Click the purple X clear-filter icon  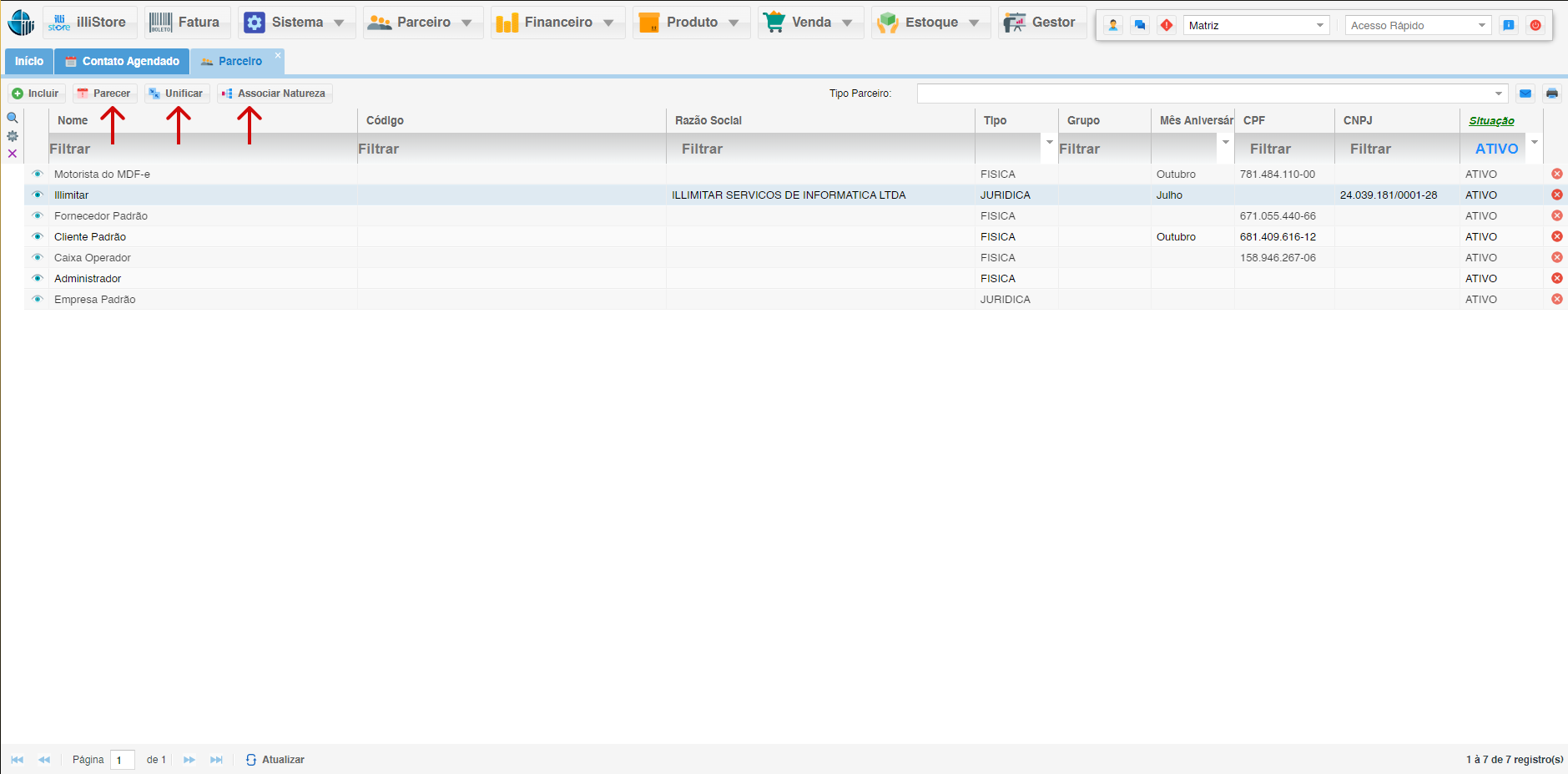(x=13, y=154)
